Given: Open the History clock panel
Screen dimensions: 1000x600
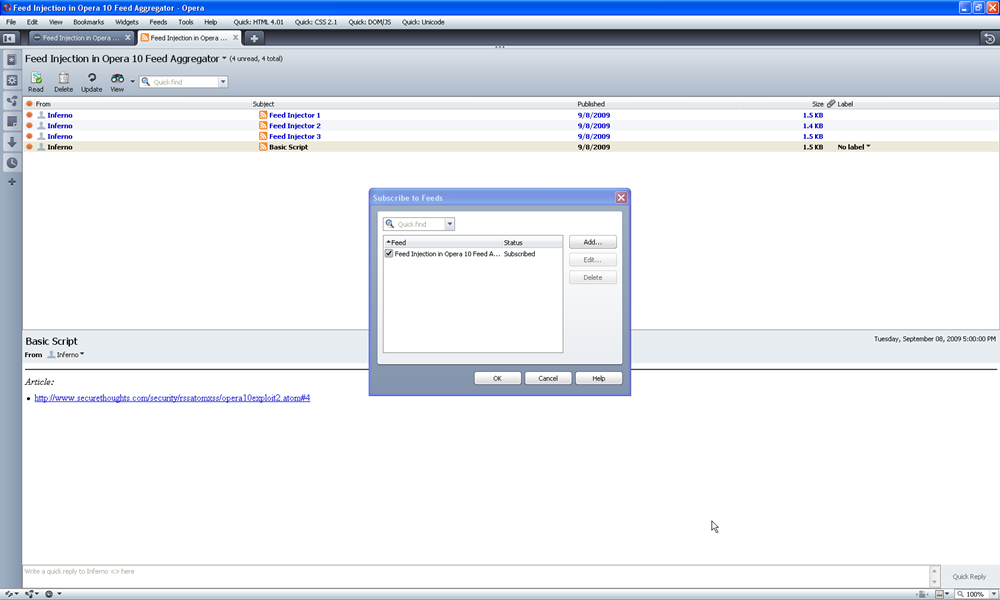Looking at the screenshot, I should coord(11,163).
